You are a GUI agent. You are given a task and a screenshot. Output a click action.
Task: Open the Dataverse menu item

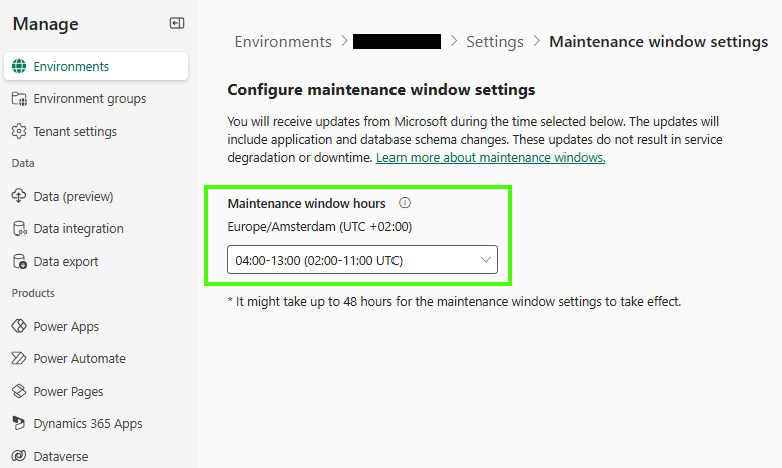pyautogui.click(x=60, y=456)
